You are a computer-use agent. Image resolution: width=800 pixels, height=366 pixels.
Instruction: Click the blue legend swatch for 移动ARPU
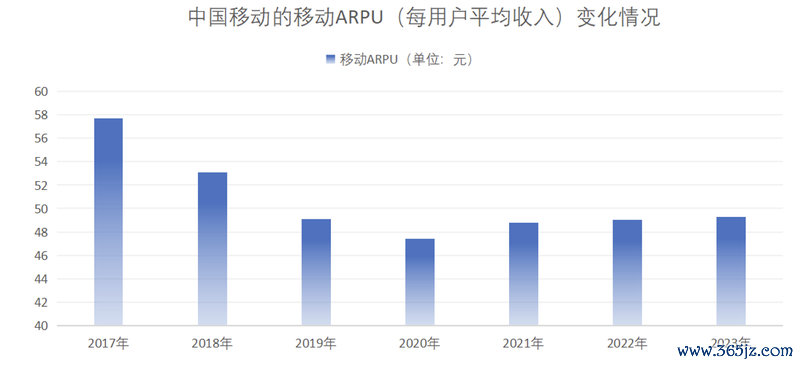click(331, 60)
